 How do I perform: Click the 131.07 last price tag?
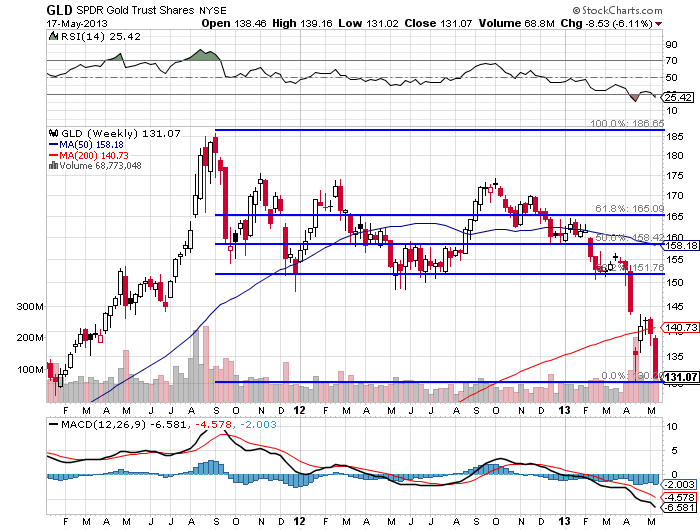point(680,377)
